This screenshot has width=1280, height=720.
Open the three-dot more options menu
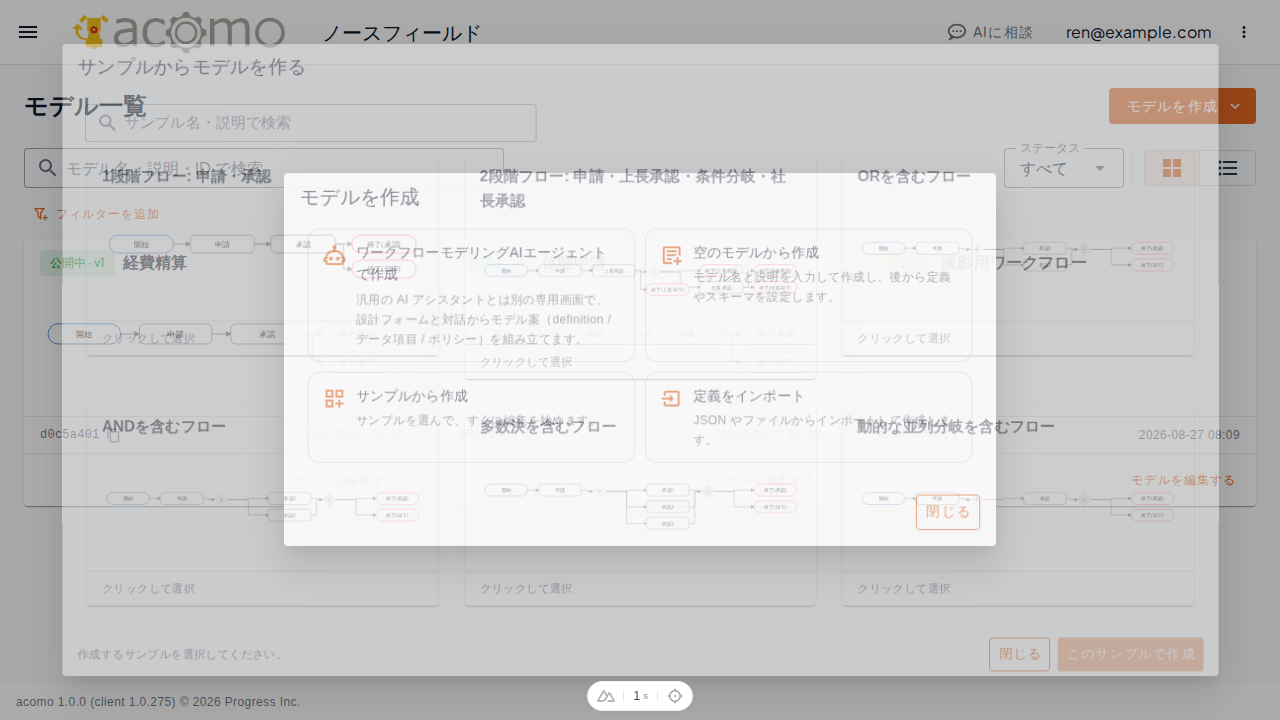[1244, 32]
